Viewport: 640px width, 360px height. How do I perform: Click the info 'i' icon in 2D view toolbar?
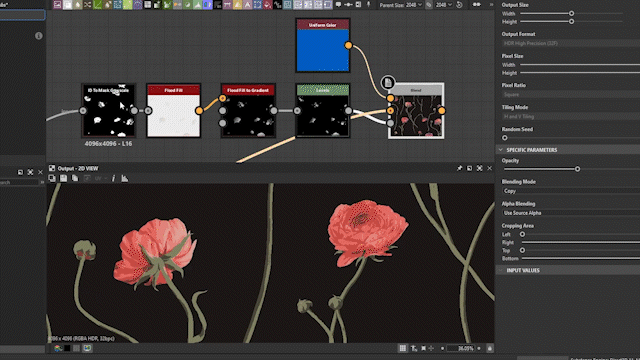(113, 178)
